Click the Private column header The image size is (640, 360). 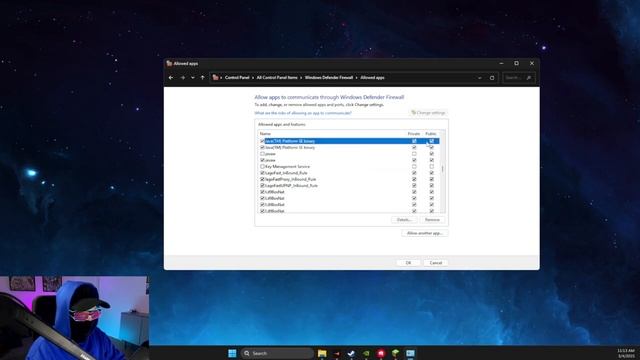(x=413, y=134)
